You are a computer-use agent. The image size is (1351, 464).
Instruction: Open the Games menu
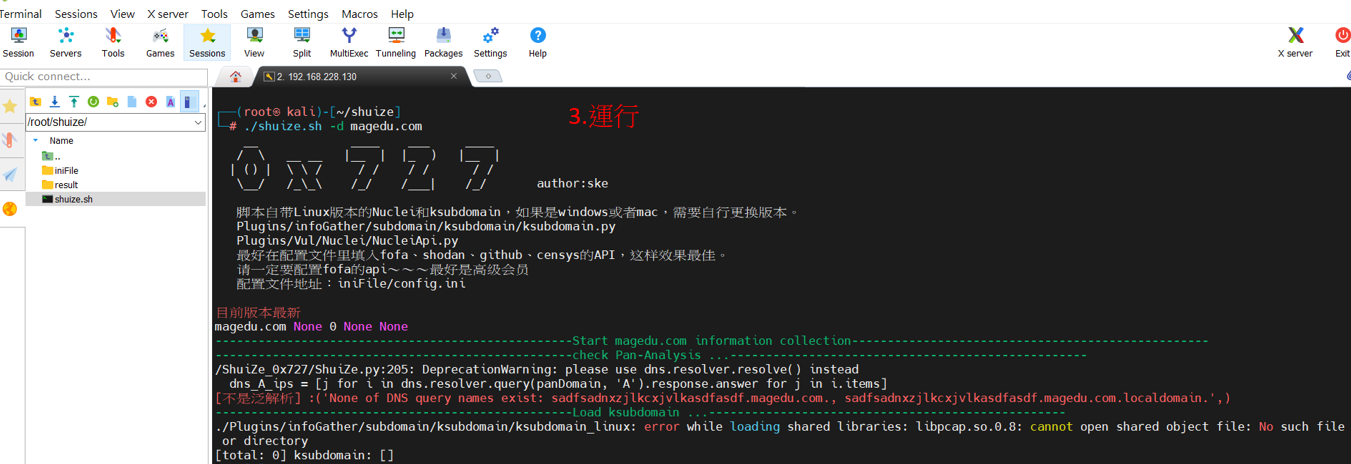(x=257, y=14)
